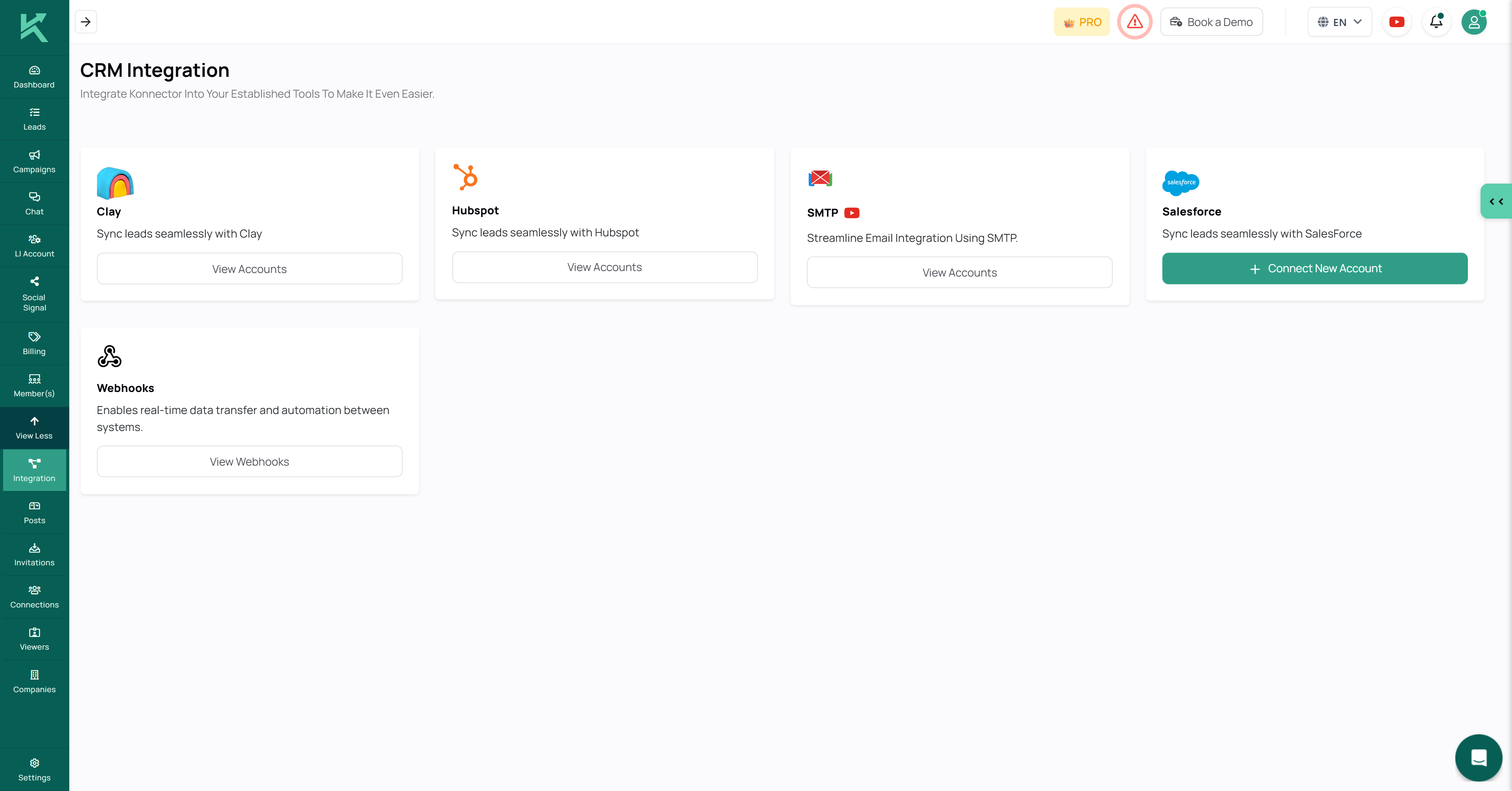Collapse sidebar menu with View Less
1512x791 pixels.
pyautogui.click(x=34, y=427)
